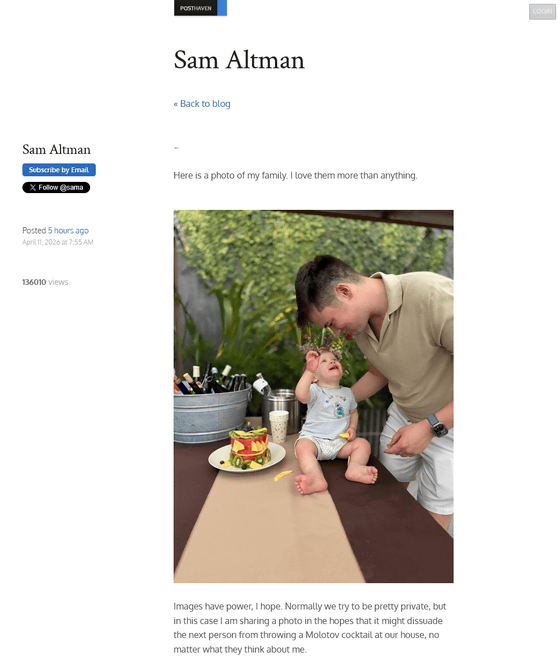Image resolution: width=560 pixels, height=666 pixels.
Task: Click the watermelon fruit cake in photo
Action: pos(249,449)
